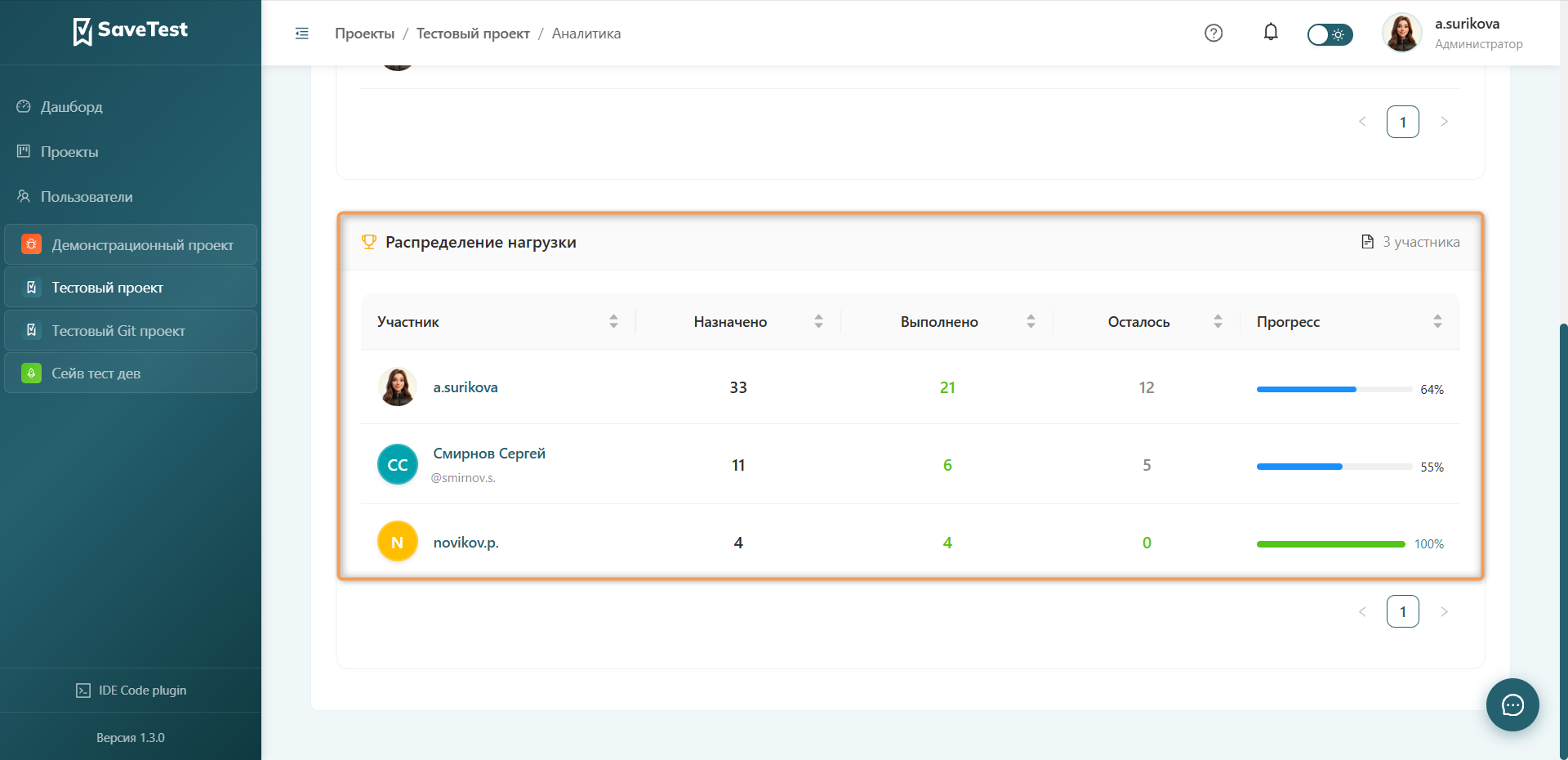1568x760 pixels.
Task: Click the N avatar of novikov.p.
Action: tap(398, 542)
